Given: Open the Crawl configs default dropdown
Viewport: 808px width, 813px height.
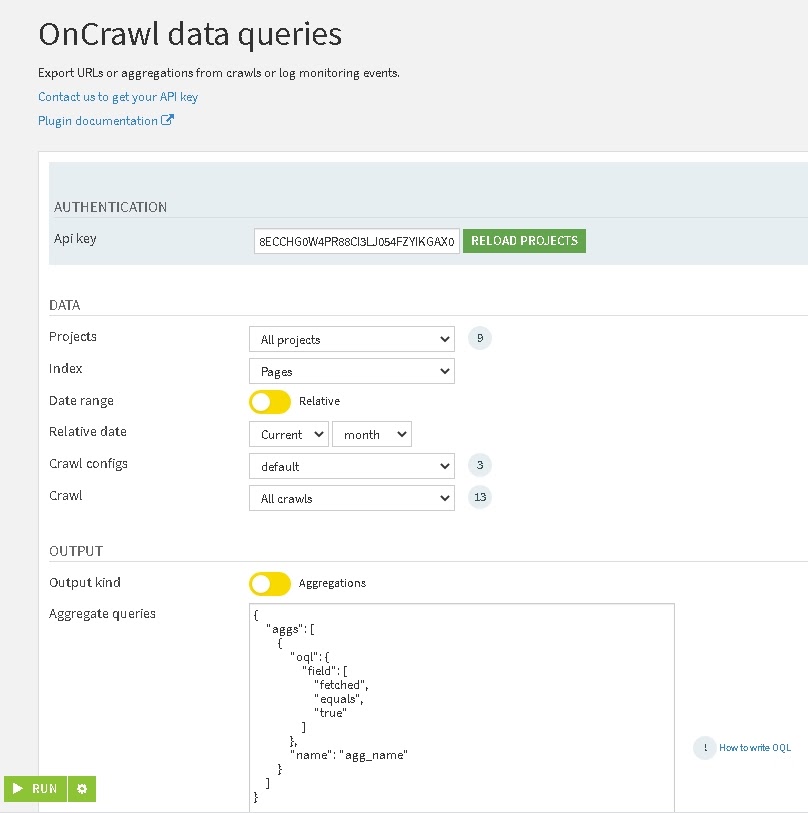Looking at the screenshot, I should pyautogui.click(x=351, y=465).
